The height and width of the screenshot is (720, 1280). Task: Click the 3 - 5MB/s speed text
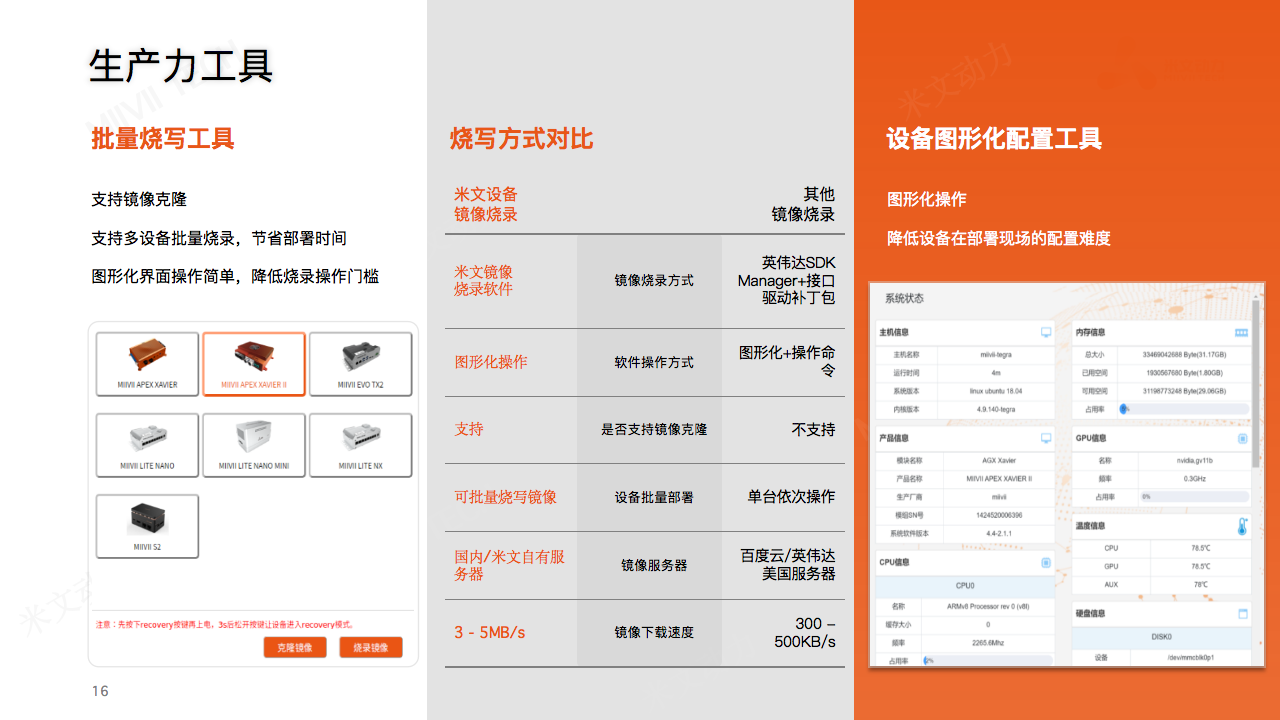pyautogui.click(x=490, y=632)
